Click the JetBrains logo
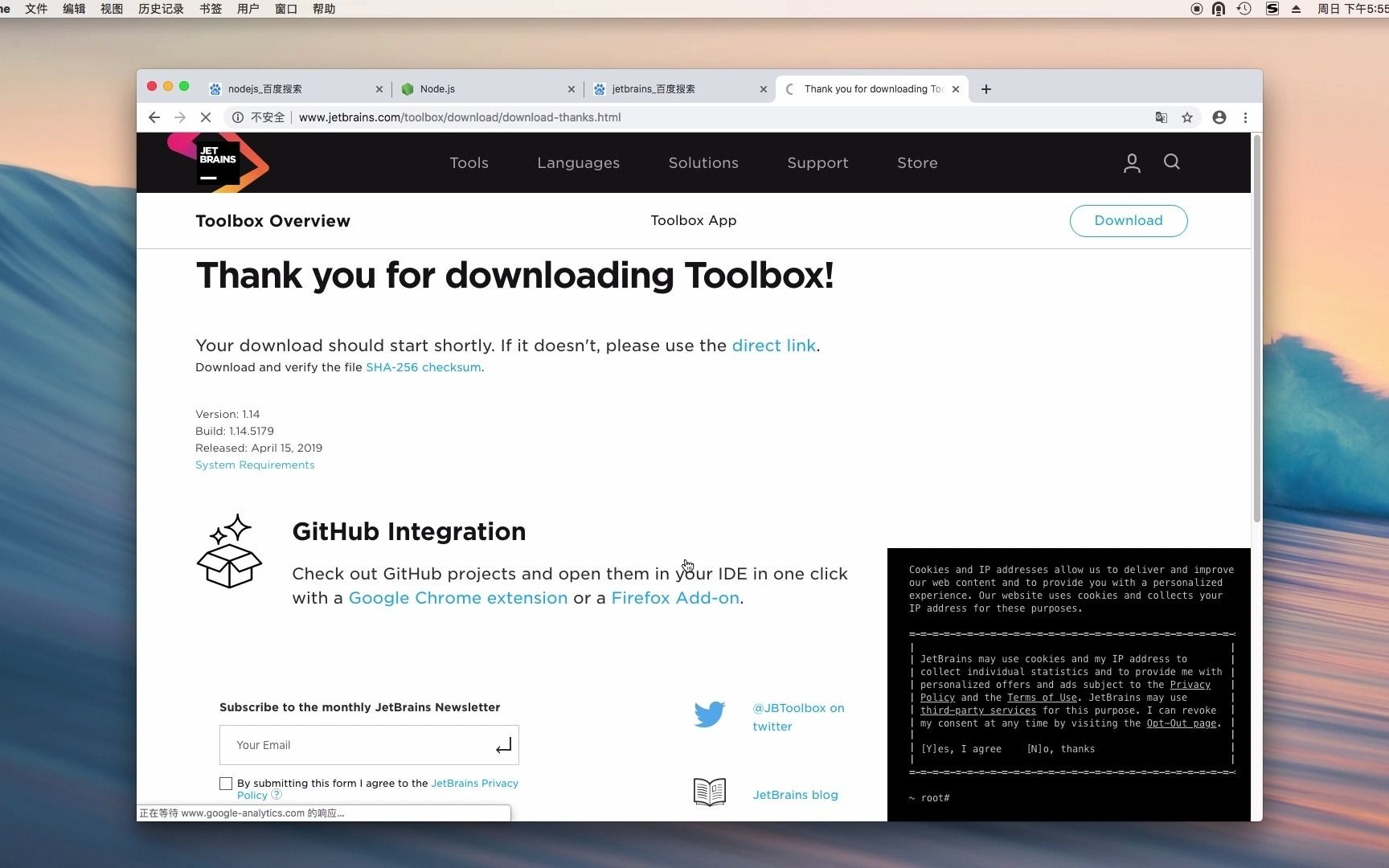 (x=218, y=162)
